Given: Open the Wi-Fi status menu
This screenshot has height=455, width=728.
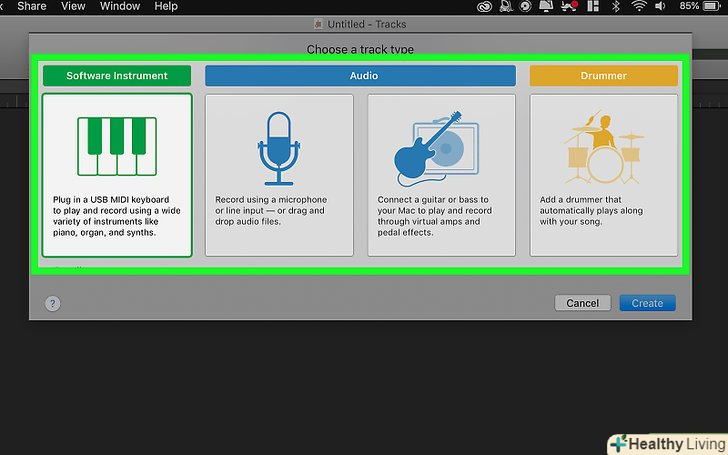Looking at the screenshot, I should click(639, 6).
